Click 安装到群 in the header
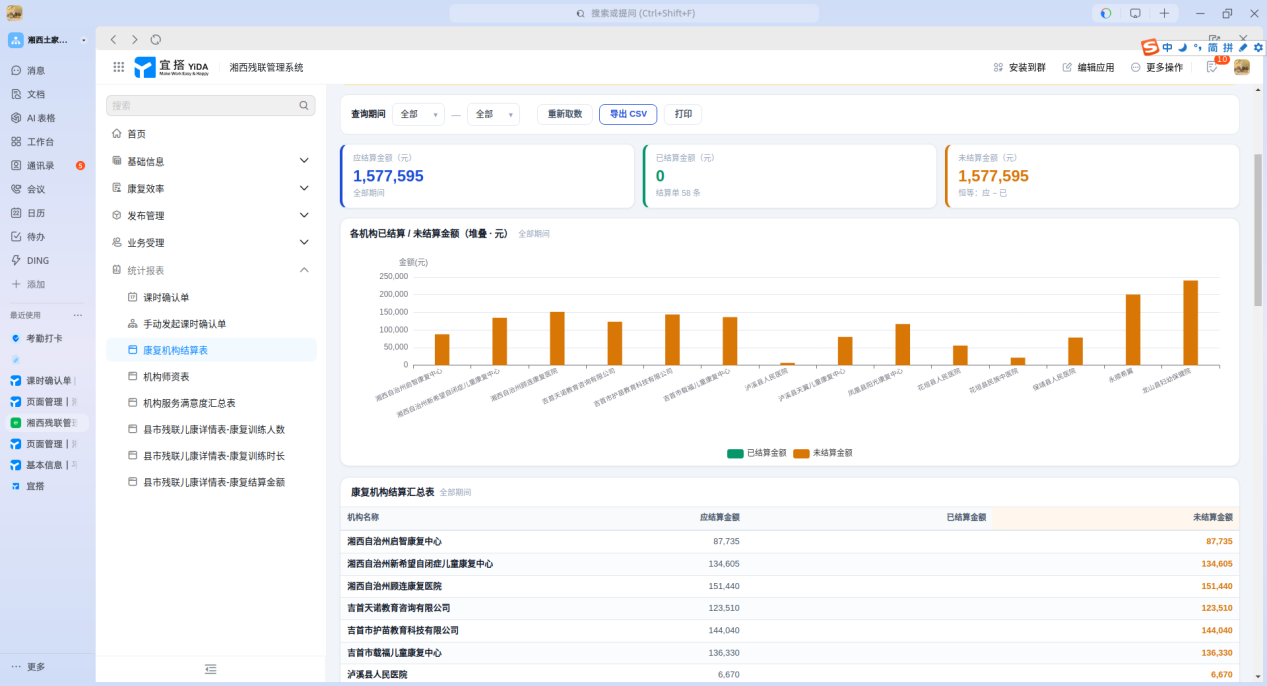The width and height of the screenshot is (1267, 686). tap(1019, 67)
